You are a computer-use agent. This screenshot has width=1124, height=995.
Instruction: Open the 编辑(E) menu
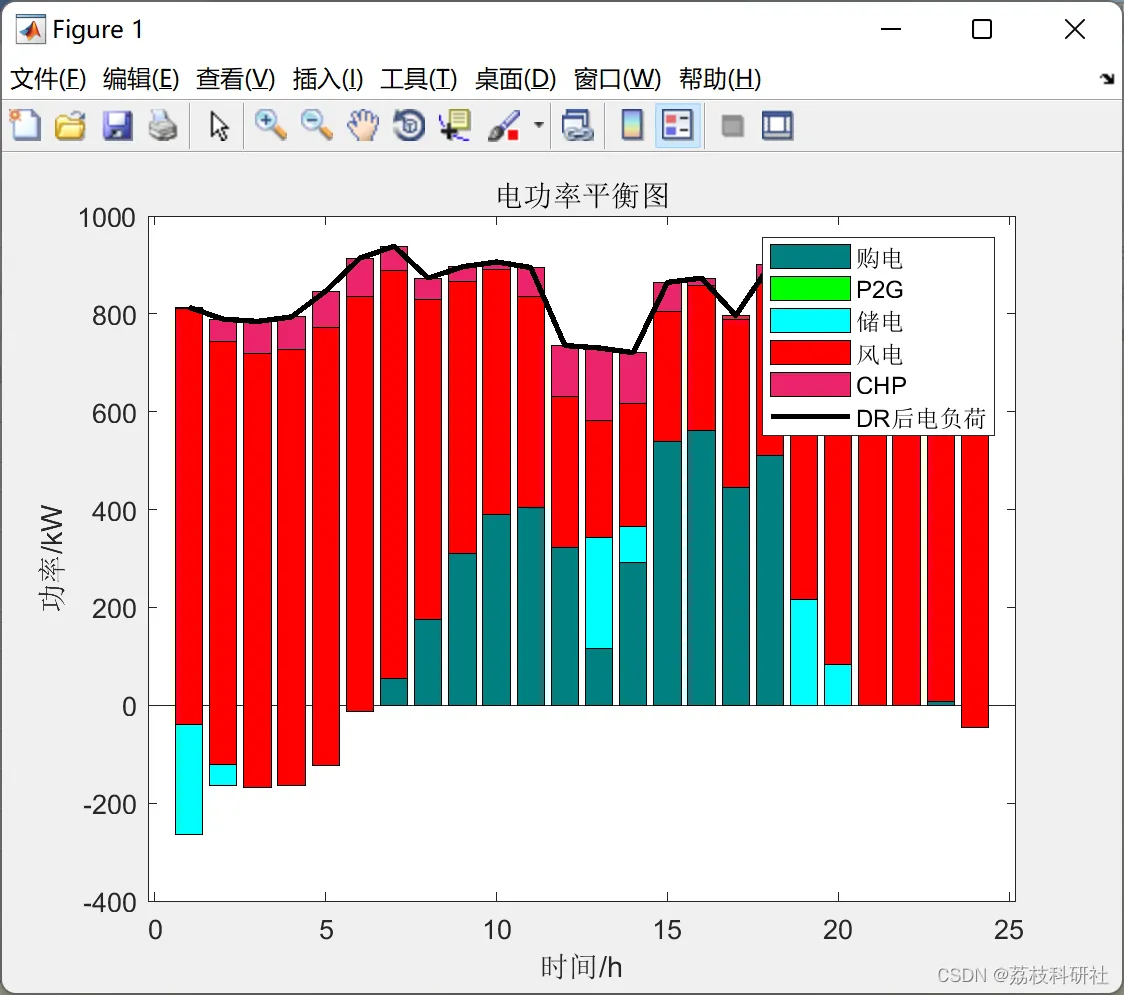pyautogui.click(x=141, y=79)
